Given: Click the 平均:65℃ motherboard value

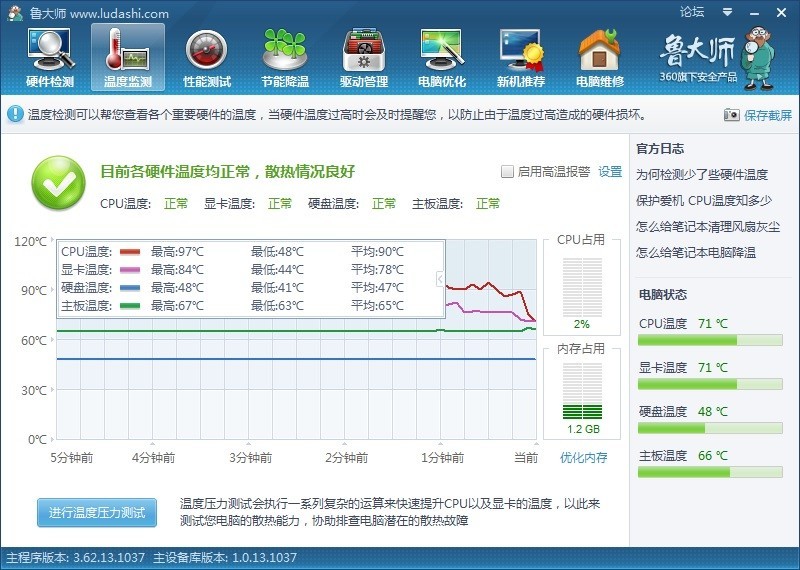Looking at the screenshot, I should point(377,306).
